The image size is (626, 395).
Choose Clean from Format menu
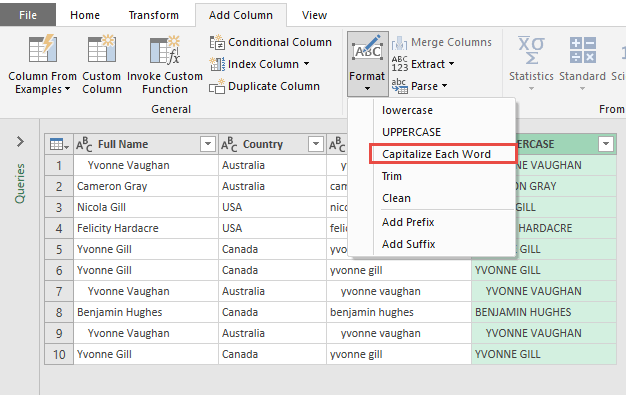(432, 198)
